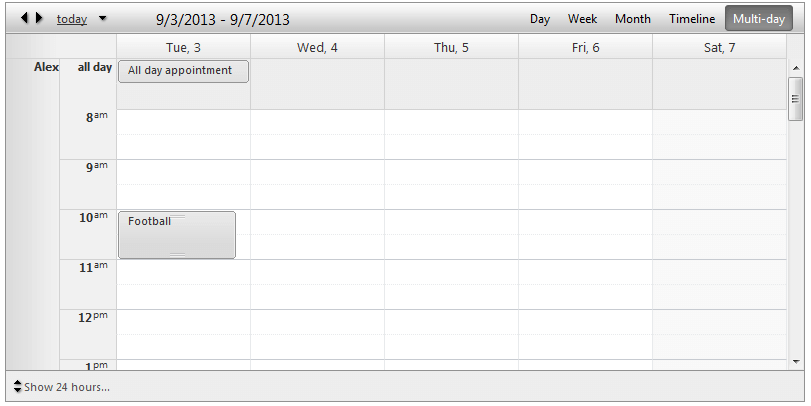This screenshot has width=811, height=406.
Task: Select the Month view tab
Action: tap(632, 19)
